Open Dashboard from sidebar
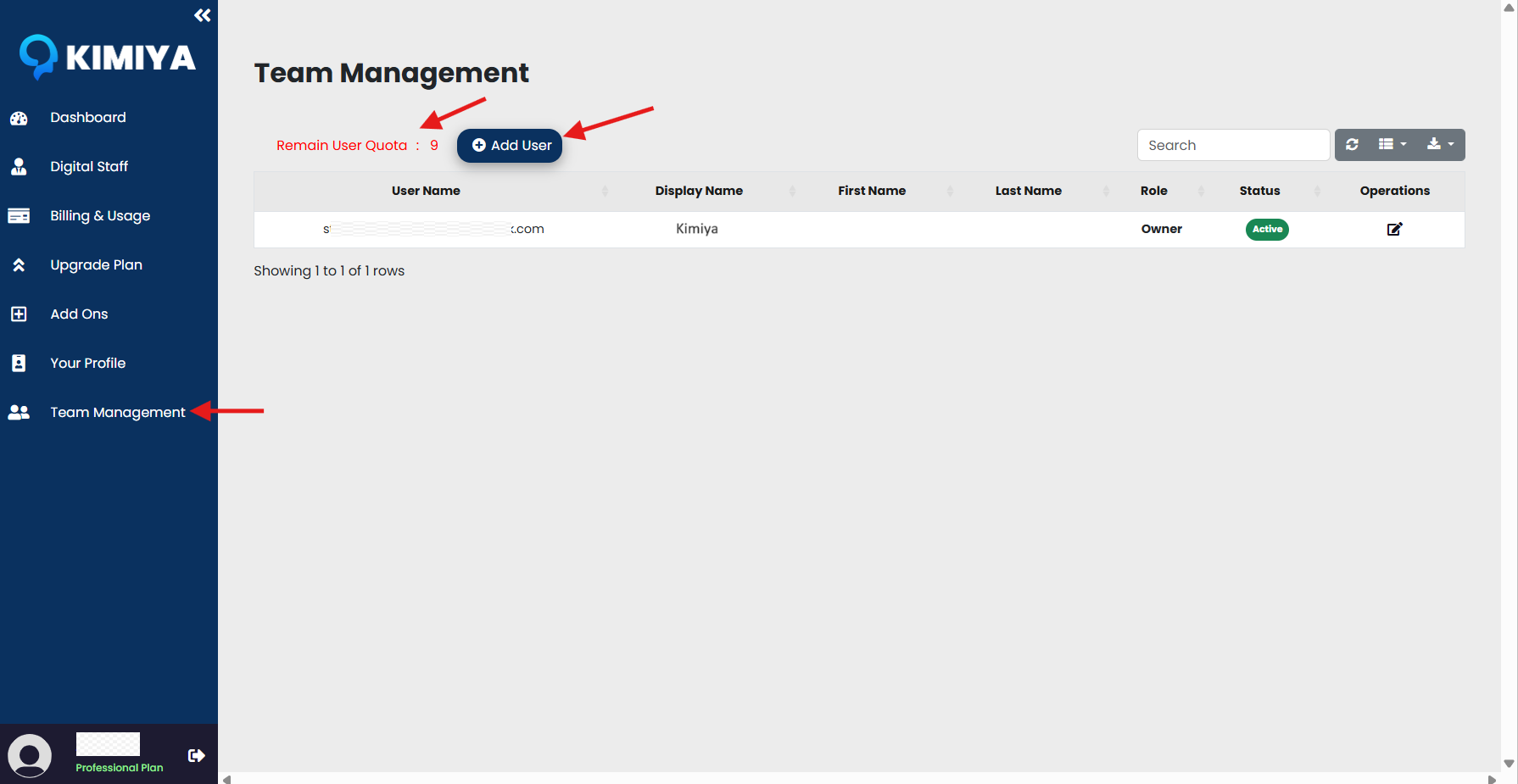This screenshot has width=1518, height=784. tap(88, 117)
